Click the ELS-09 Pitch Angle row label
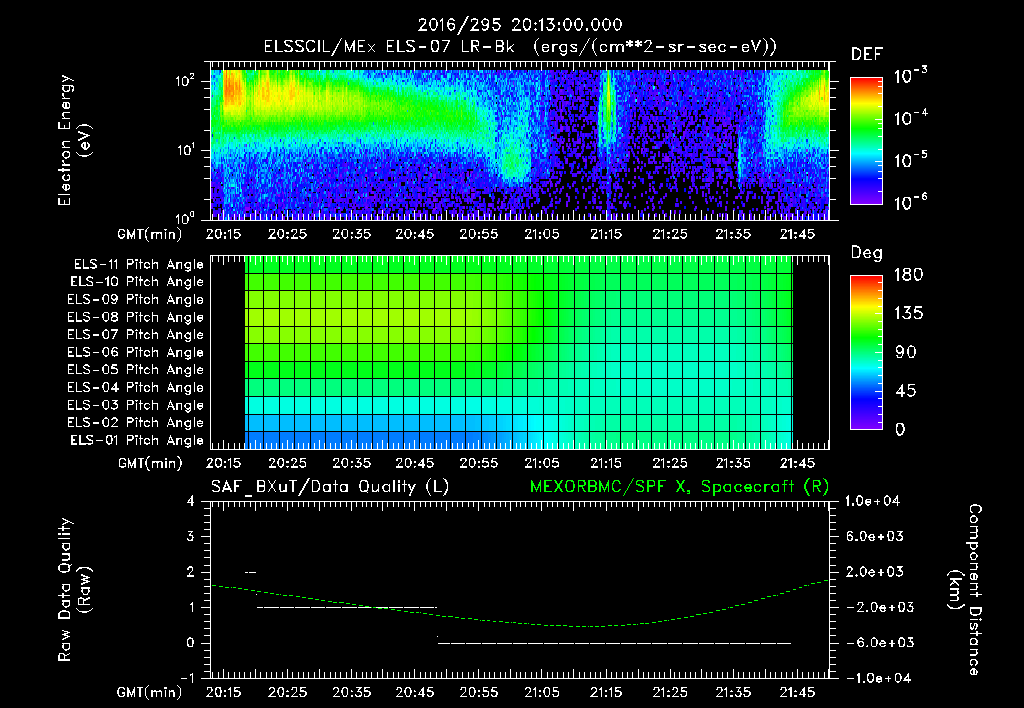 tap(135, 300)
